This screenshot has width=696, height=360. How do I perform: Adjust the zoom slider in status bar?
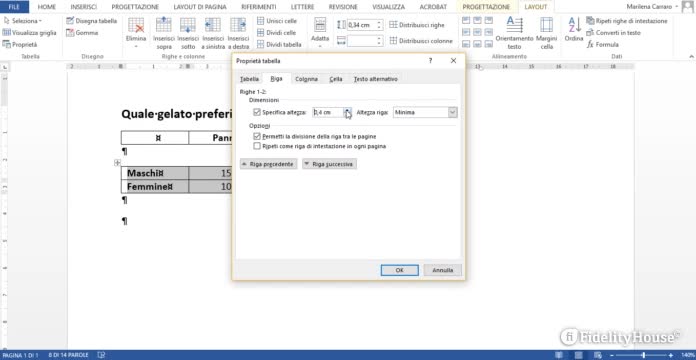pyautogui.click(x=643, y=355)
